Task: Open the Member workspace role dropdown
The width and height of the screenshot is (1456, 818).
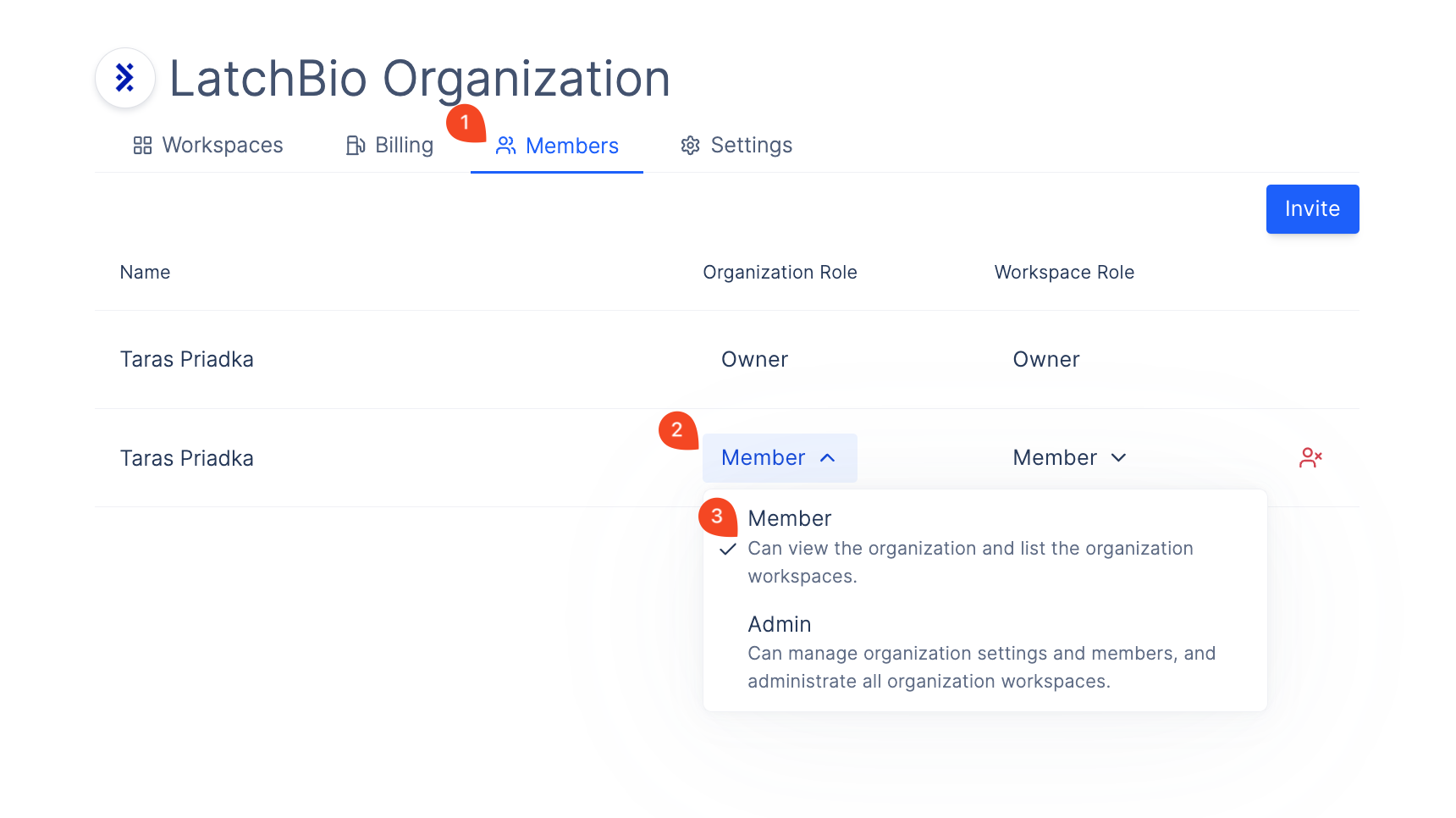Action: pos(1070,458)
